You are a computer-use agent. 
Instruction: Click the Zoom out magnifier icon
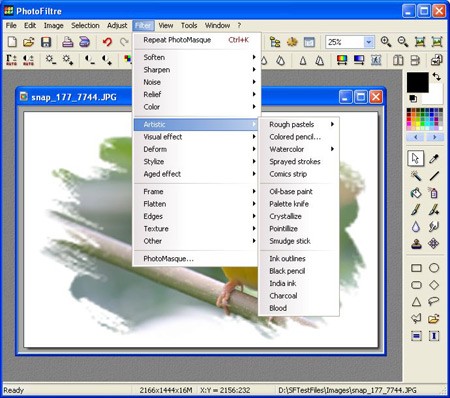[x=403, y=42]
